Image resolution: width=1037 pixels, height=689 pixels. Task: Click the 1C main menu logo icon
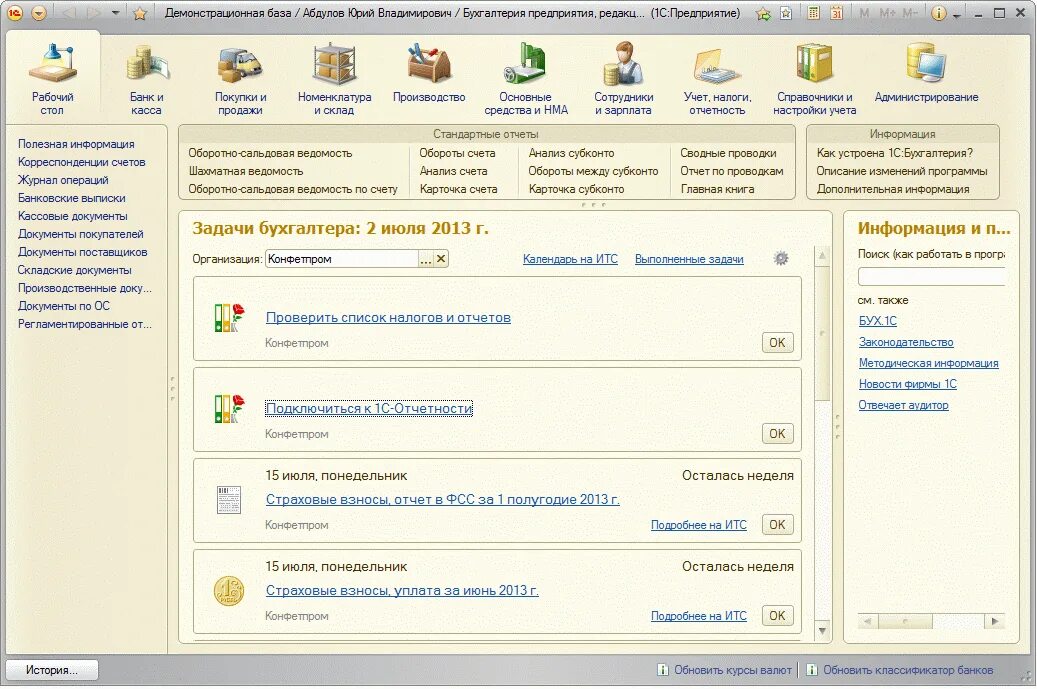15,13
